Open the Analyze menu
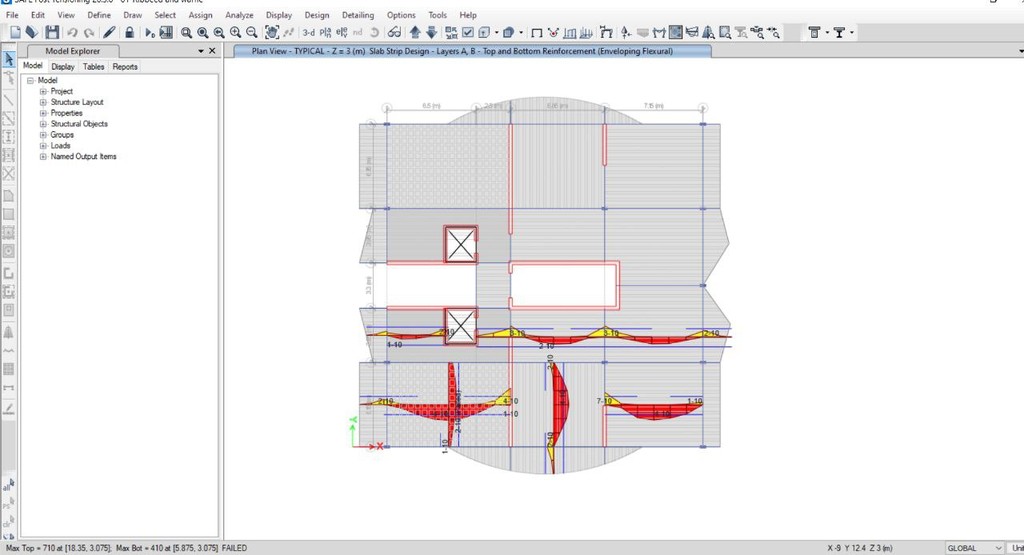1024x555 pixels. click(239, 15)
